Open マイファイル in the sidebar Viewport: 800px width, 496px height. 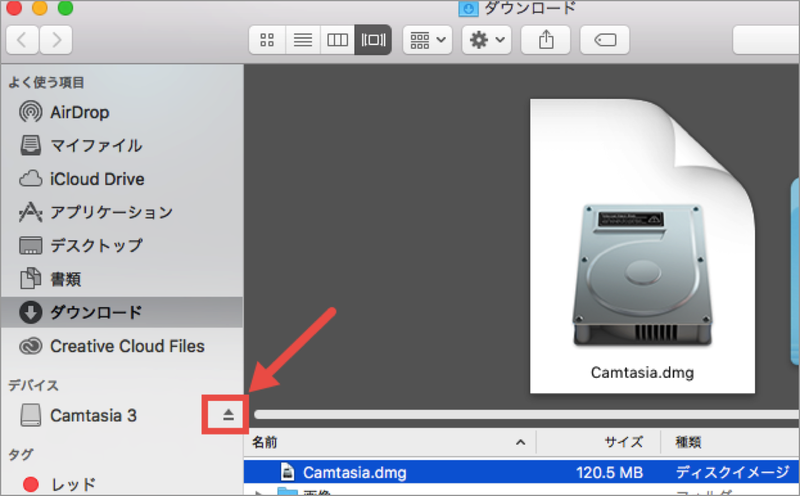(121, 145)
